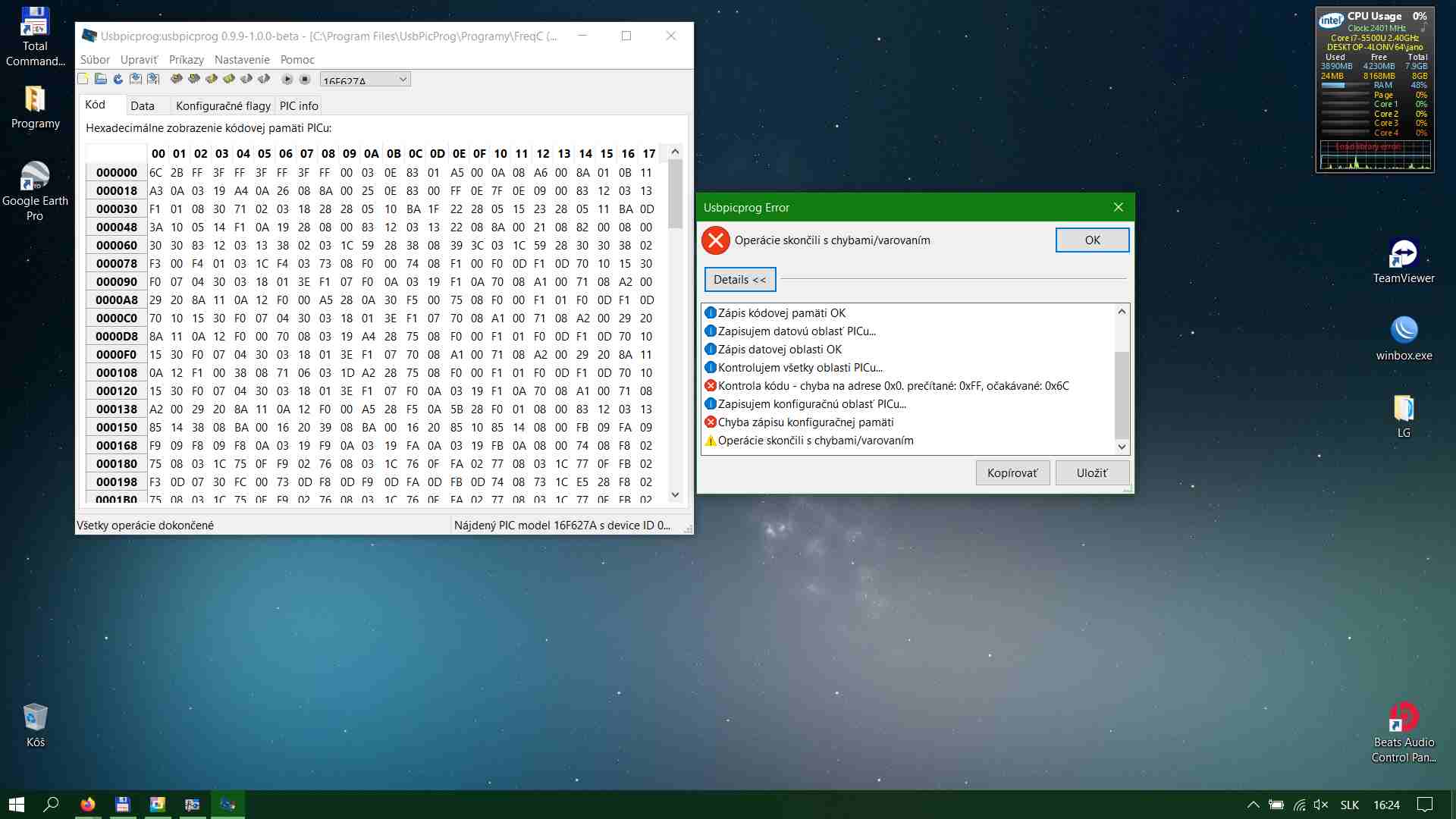Viewport: 1456px width, 819px height.
Task: Click the Save As toolbar icon
Action: point(153,79)
